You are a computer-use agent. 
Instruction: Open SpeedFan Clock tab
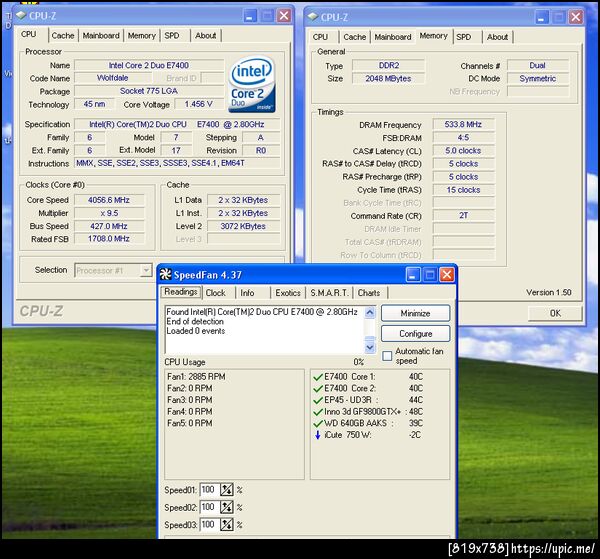coord(215,293)
